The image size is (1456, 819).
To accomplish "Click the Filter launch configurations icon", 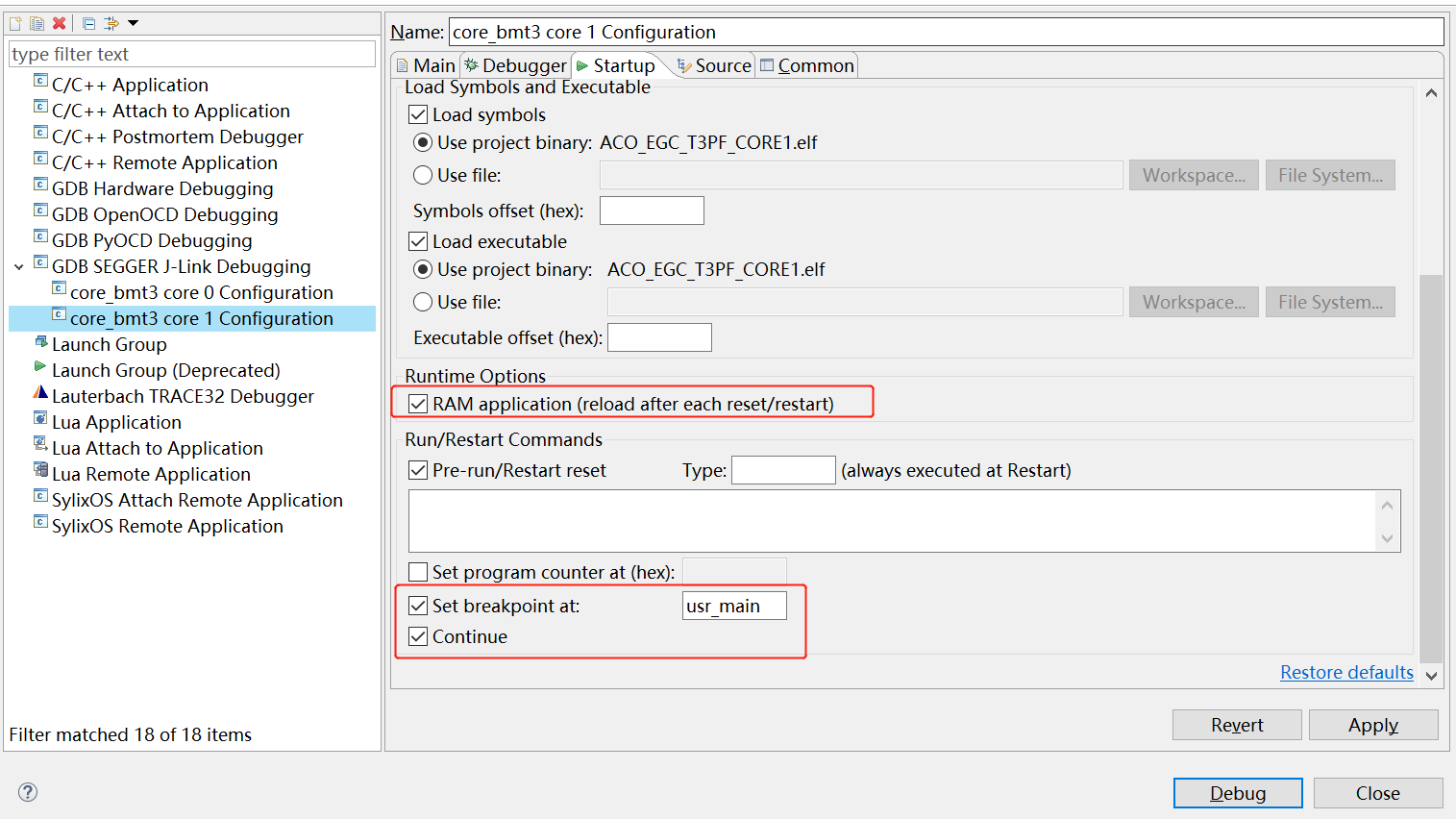I will pos(111,23).
